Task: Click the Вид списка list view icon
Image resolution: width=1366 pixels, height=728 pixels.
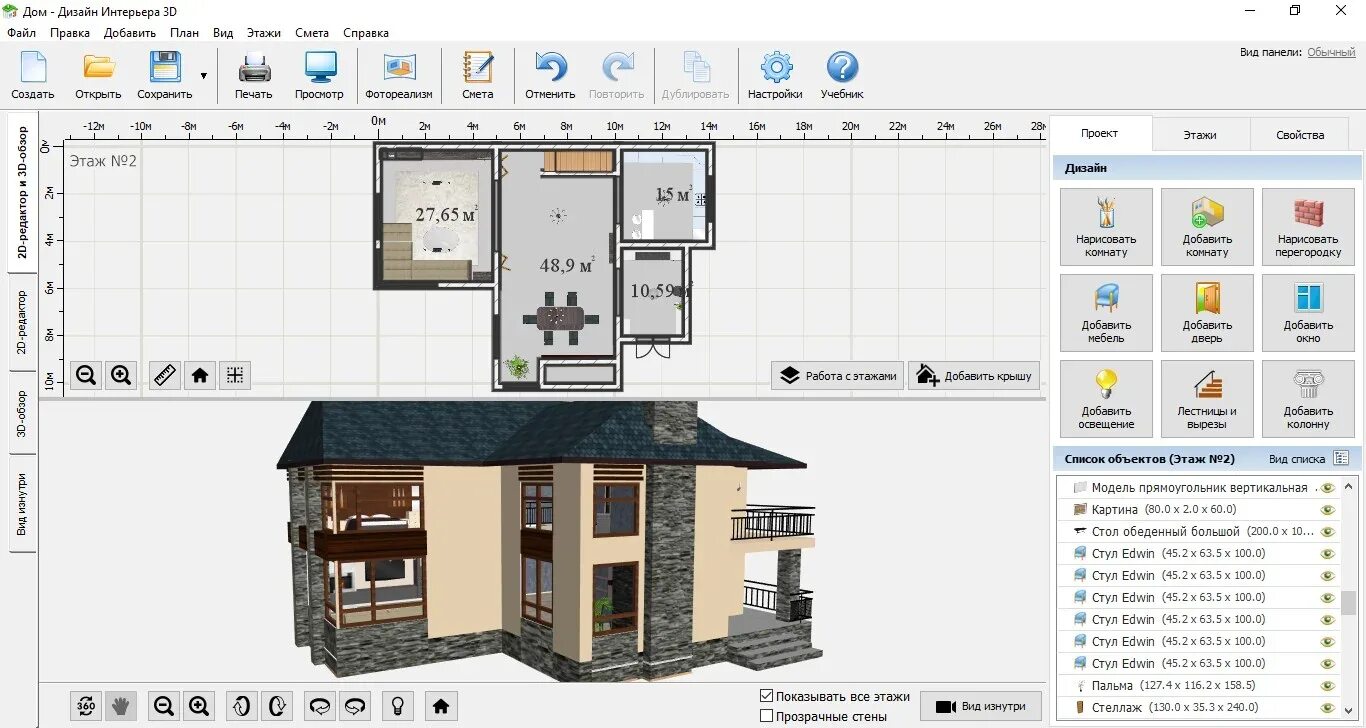Action: [x=1342, y=459]
